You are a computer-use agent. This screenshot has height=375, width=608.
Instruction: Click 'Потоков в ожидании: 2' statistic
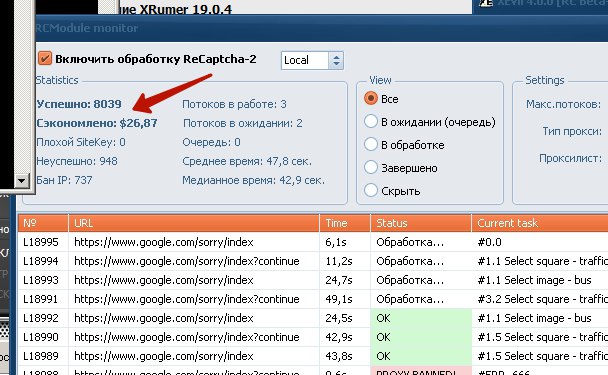coord(242,123)
